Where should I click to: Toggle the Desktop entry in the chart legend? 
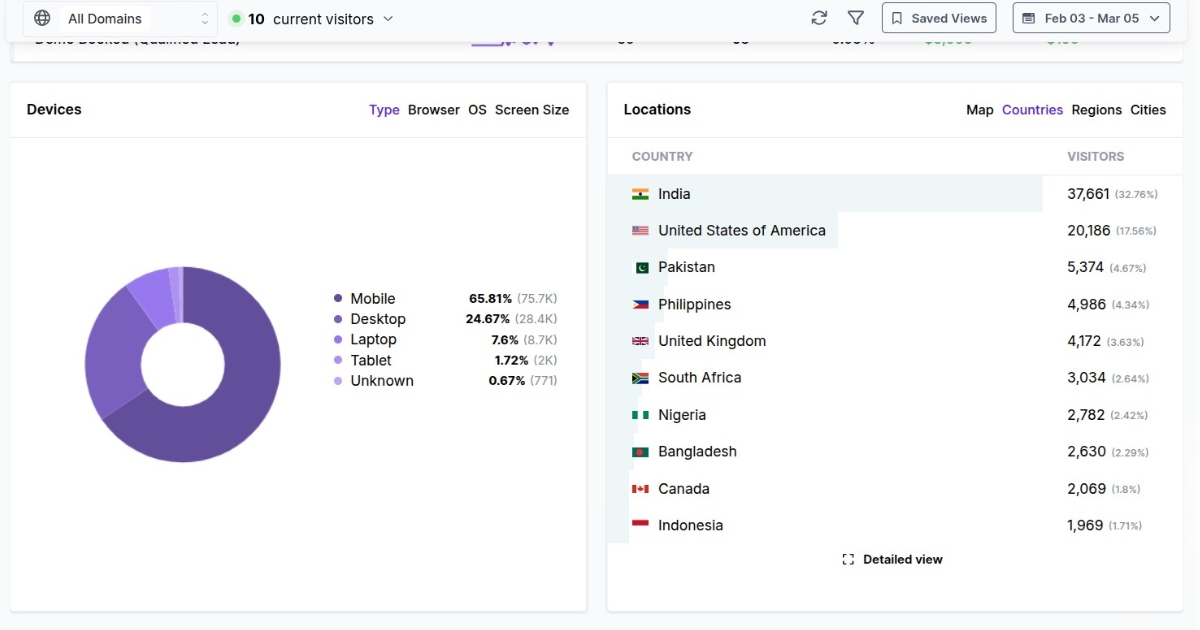tap(378, 319)
